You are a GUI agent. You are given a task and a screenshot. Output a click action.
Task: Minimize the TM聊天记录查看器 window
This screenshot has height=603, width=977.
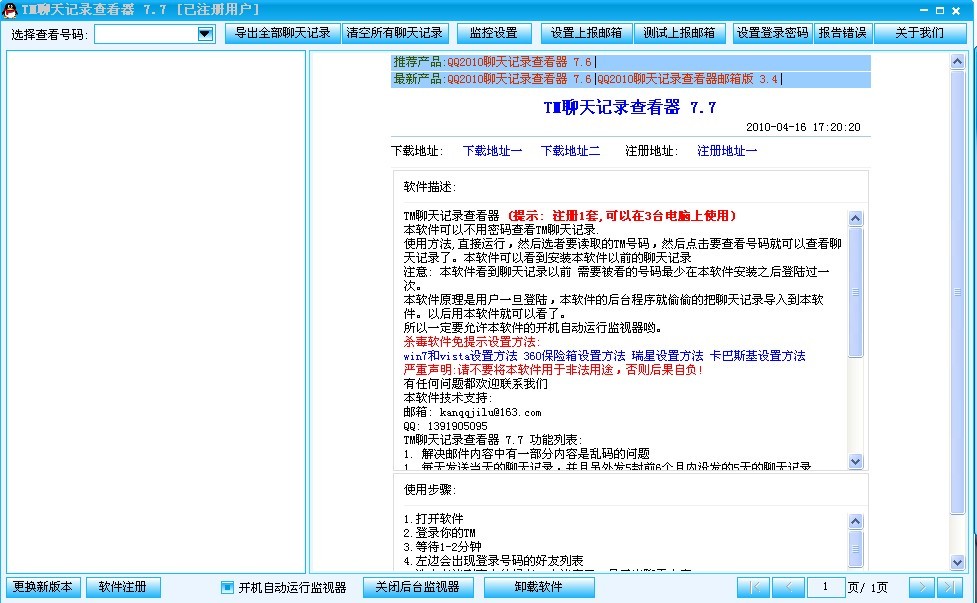point(924,10)
